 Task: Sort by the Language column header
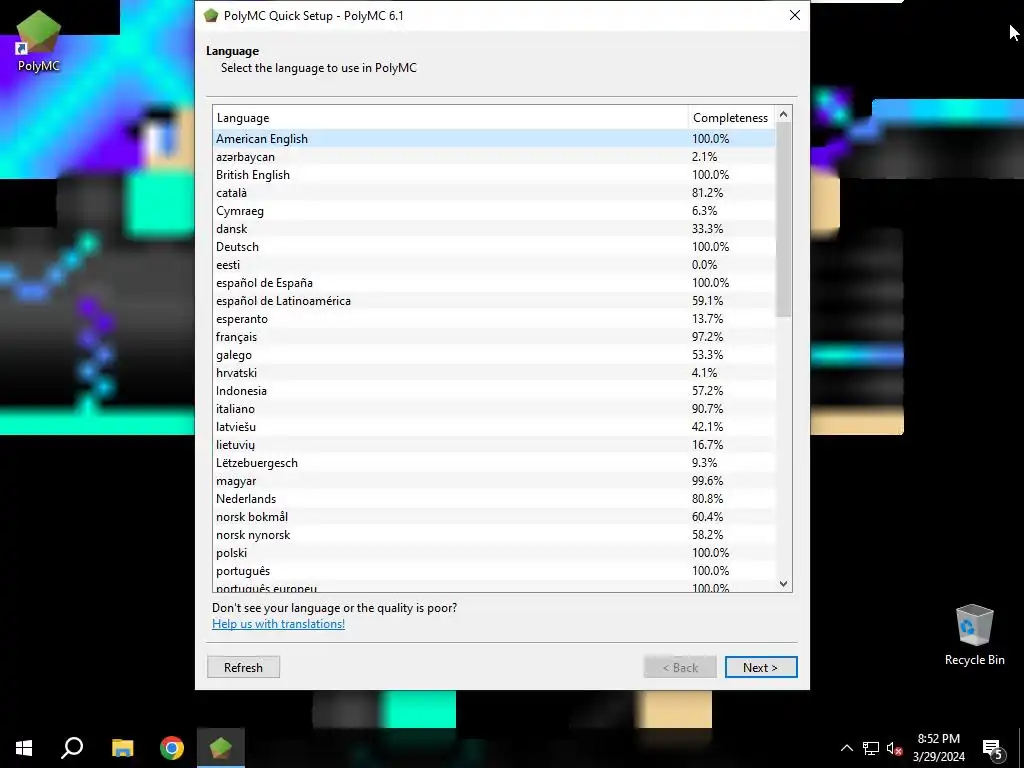point(451,118)
